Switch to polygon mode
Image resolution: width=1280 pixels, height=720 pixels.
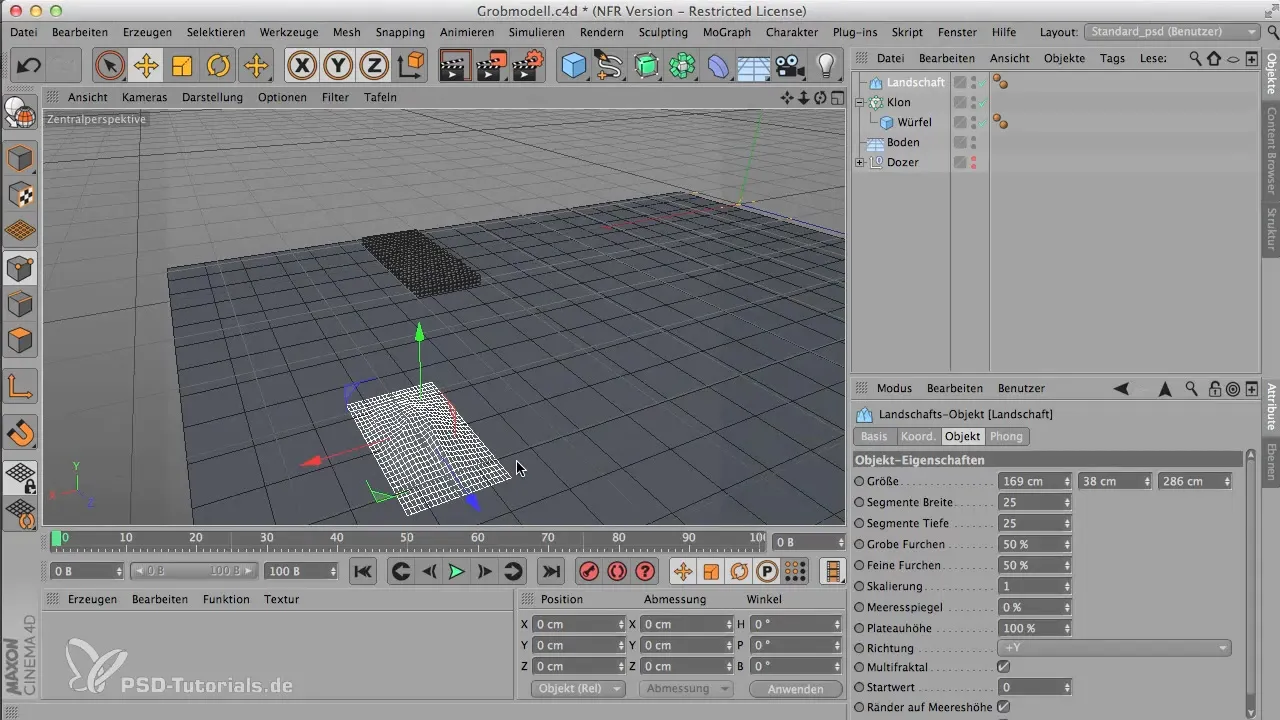pyautogui.click(x=20, y=341)
